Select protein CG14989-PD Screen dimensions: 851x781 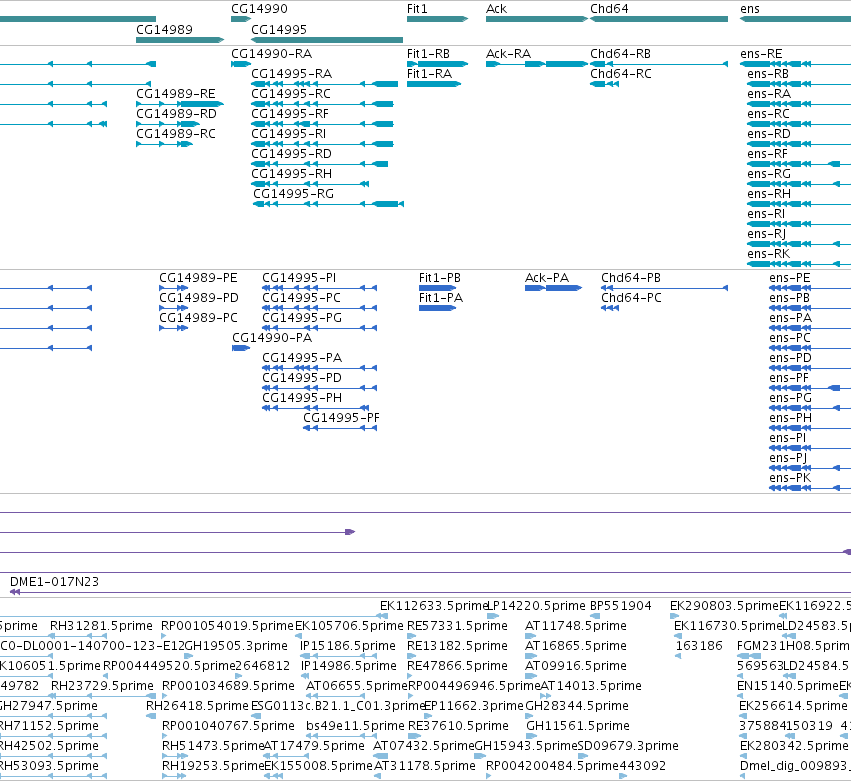click(x=174, y=308)
